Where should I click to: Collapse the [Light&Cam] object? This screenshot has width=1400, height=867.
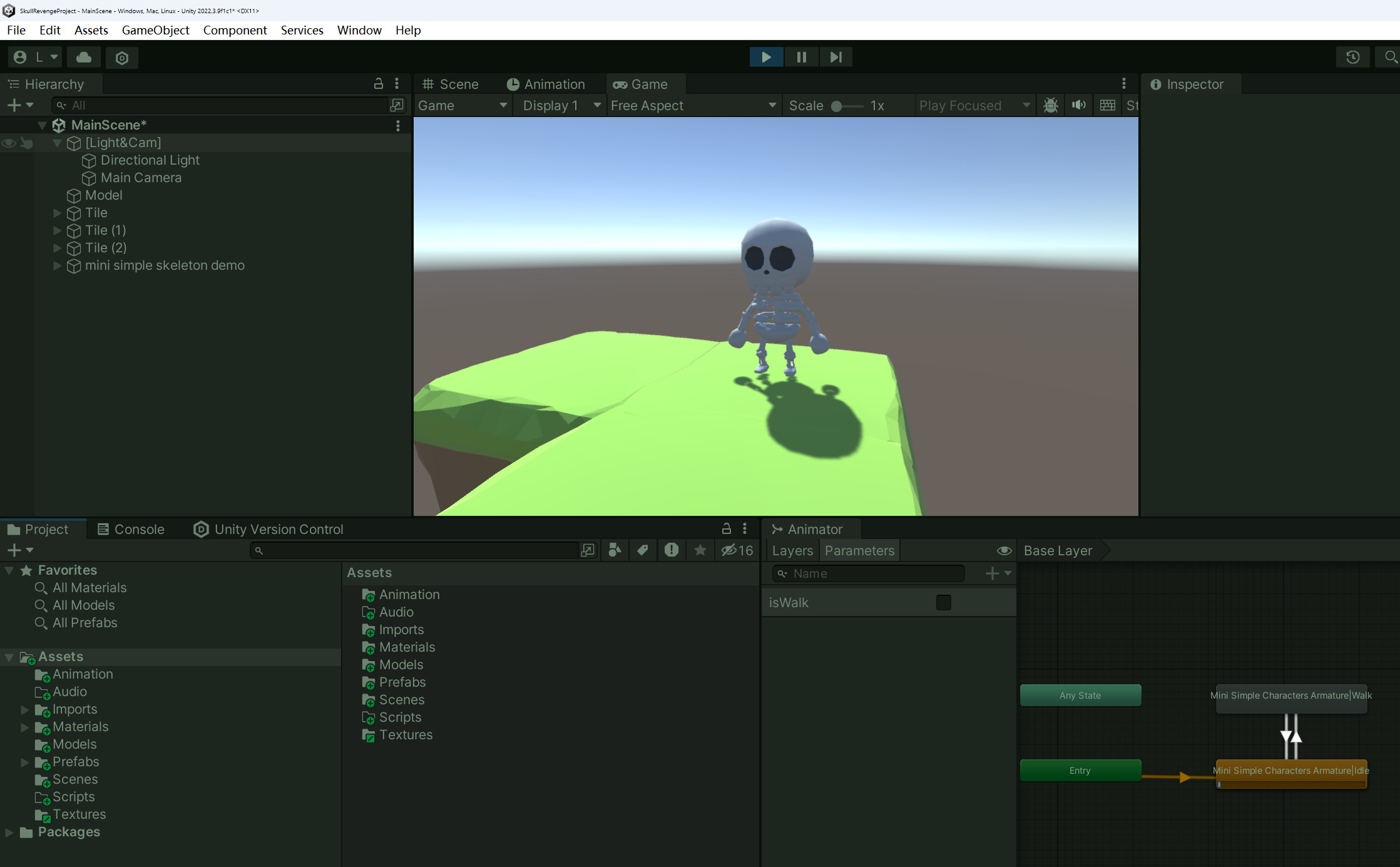click(57, 143)
